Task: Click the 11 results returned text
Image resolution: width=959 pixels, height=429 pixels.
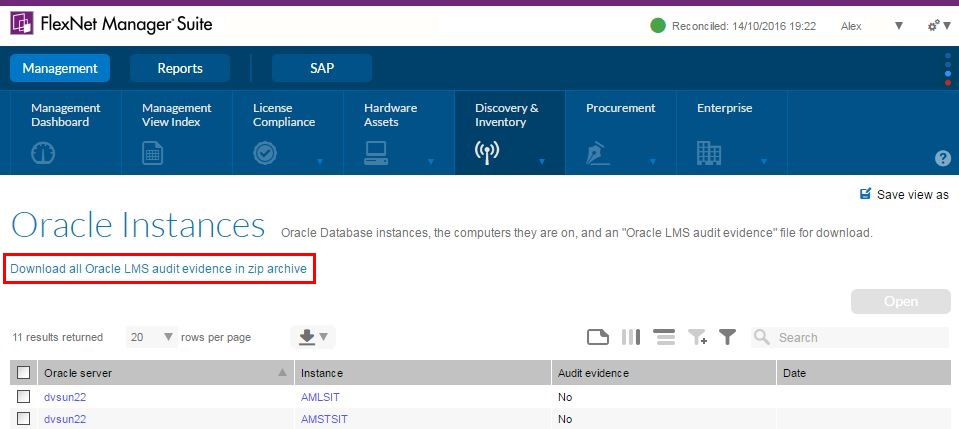Action: [x=57, y=337]
